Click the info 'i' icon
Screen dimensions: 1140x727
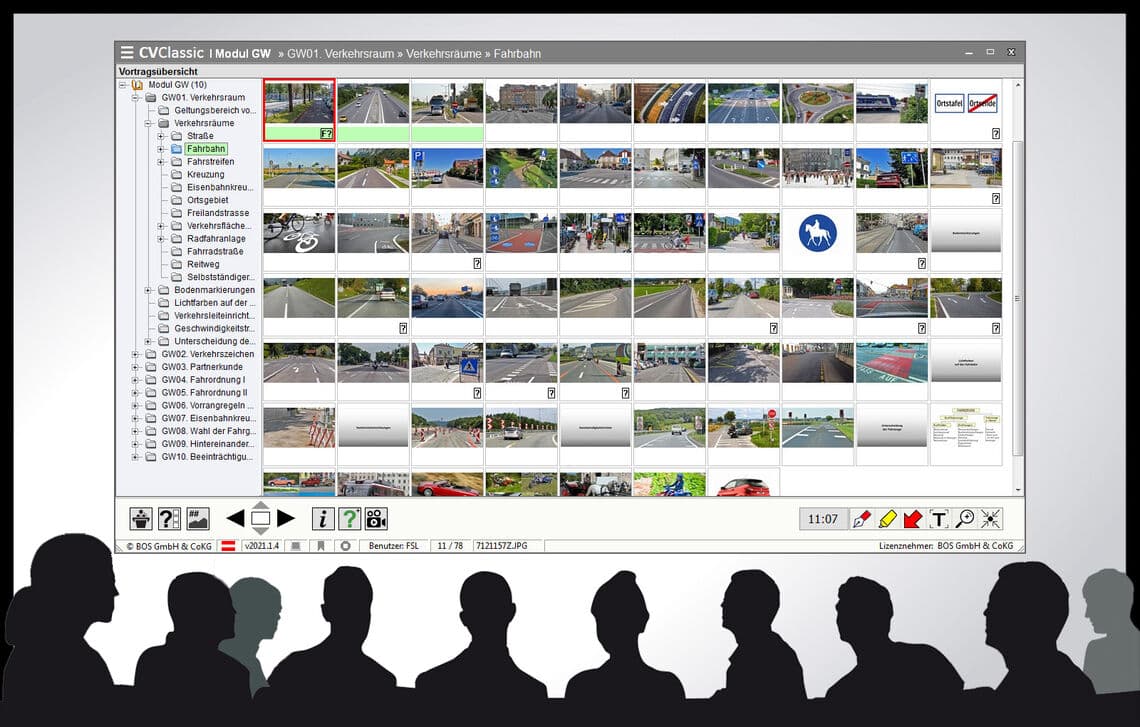click(x=323, y=518)
